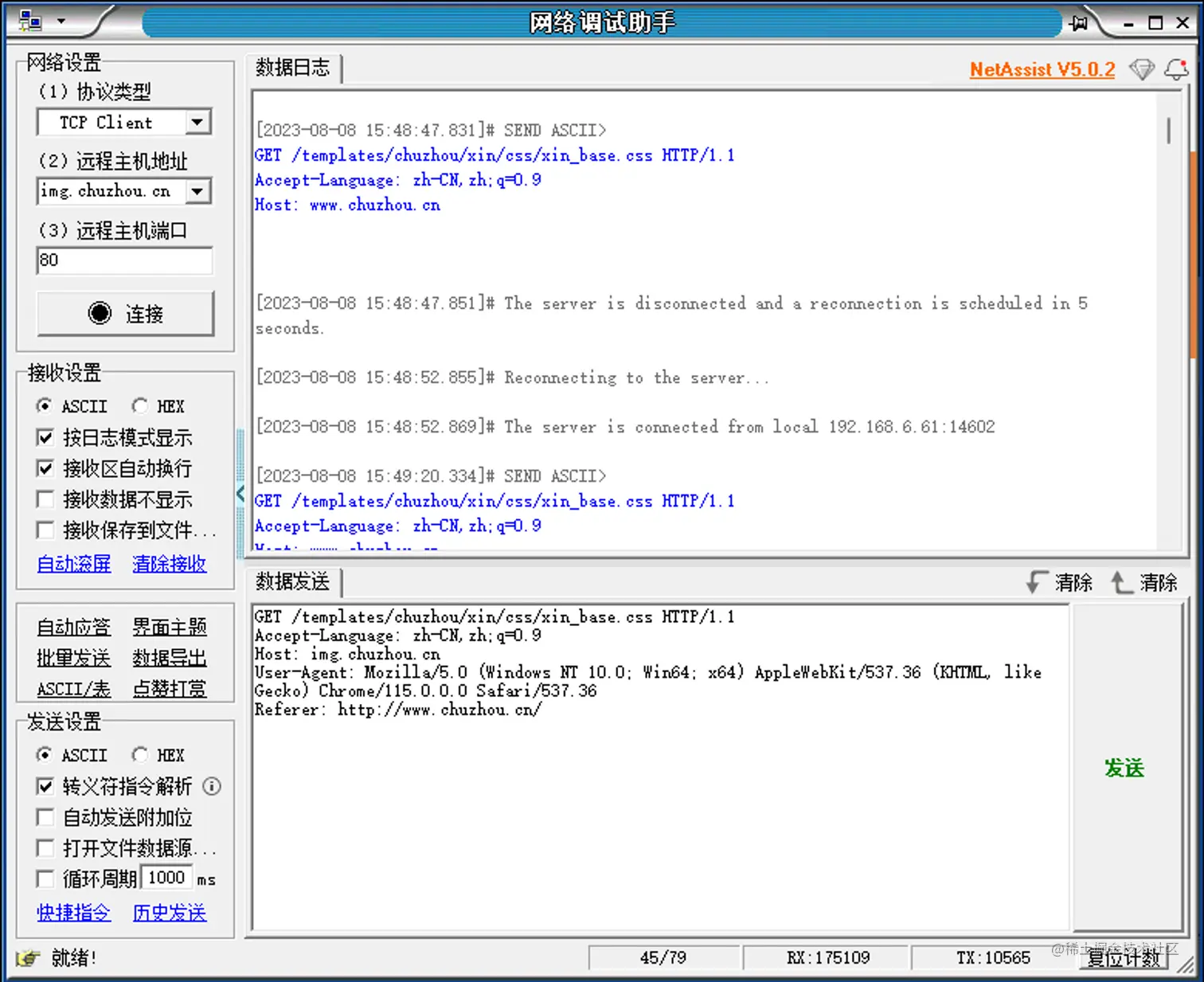The height and width of the screenshot is (982, 1204).
Task: Click the up-arrow 清除 clear button
Action: [x=1144, y=583]
